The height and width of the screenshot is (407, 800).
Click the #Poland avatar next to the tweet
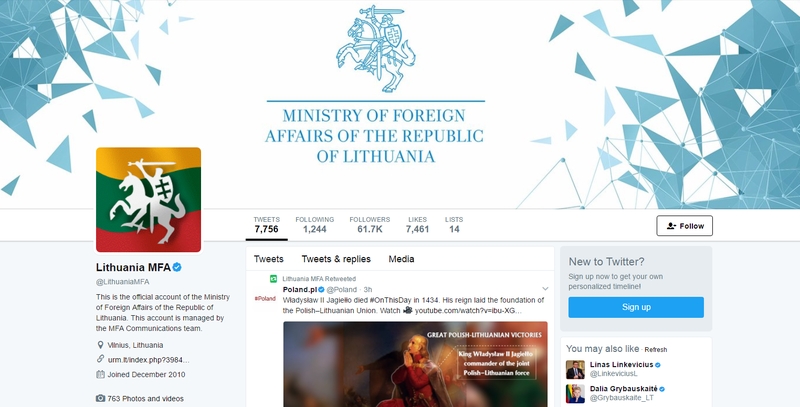[x=265, y=298]
